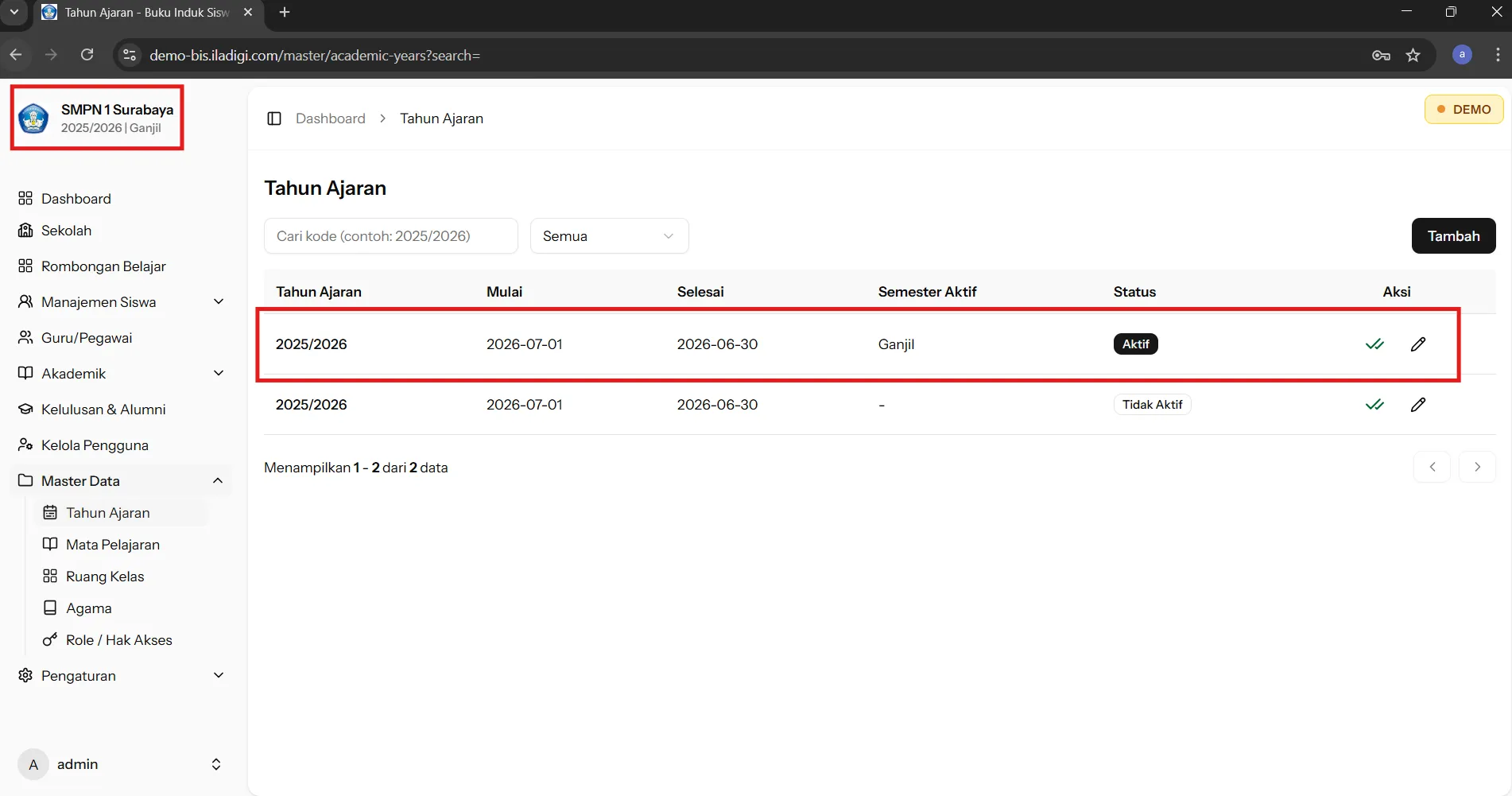Image resolution: width=1512 pixels, height=796 pixels.
Task: Click the Tahun Ajaran breadcrumb
Action: pyautogui.click(x=441, y=118)
